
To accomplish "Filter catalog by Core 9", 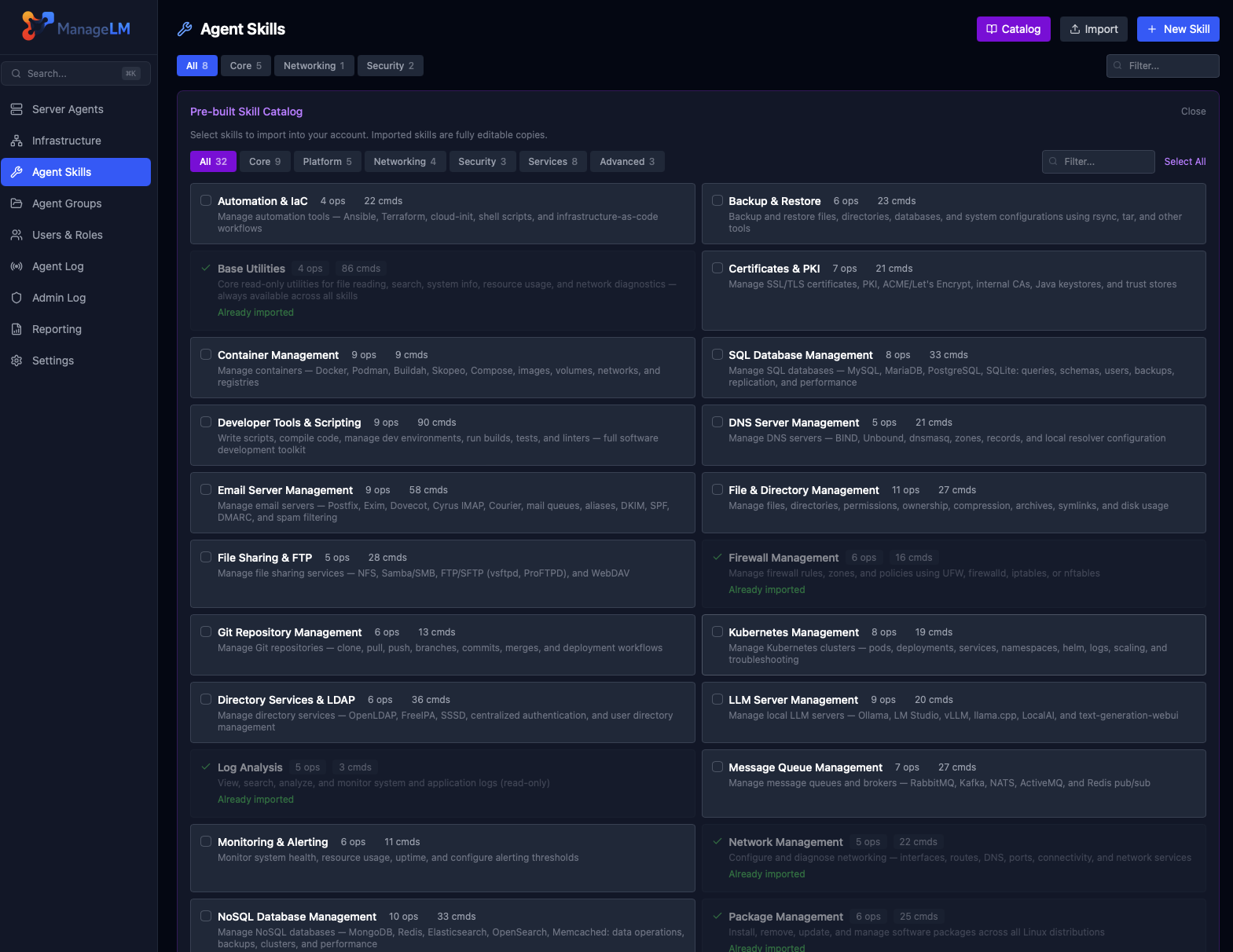I will pos(265,162).
